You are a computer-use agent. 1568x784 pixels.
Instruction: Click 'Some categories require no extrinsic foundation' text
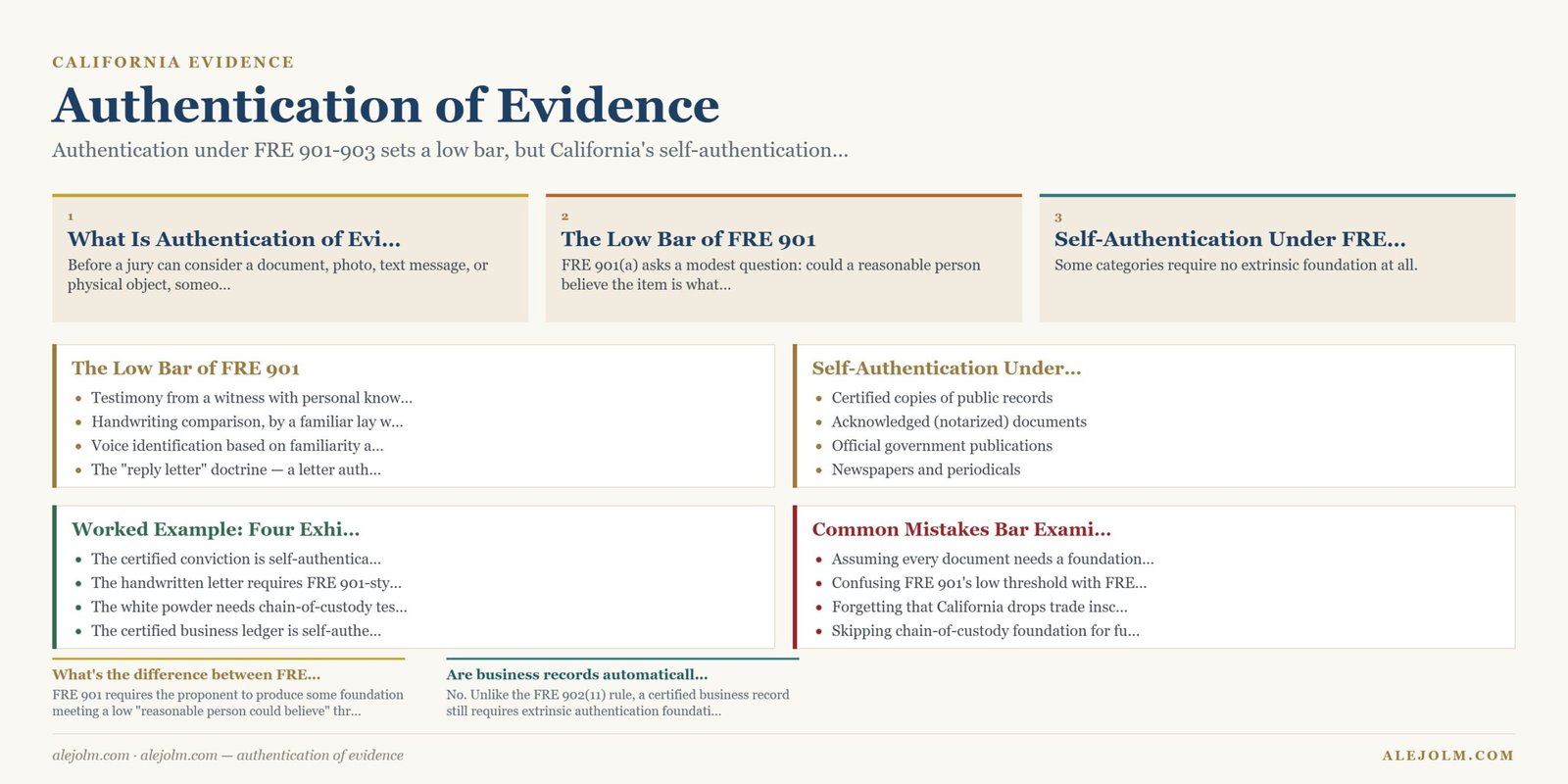(x=1236, y=265)
